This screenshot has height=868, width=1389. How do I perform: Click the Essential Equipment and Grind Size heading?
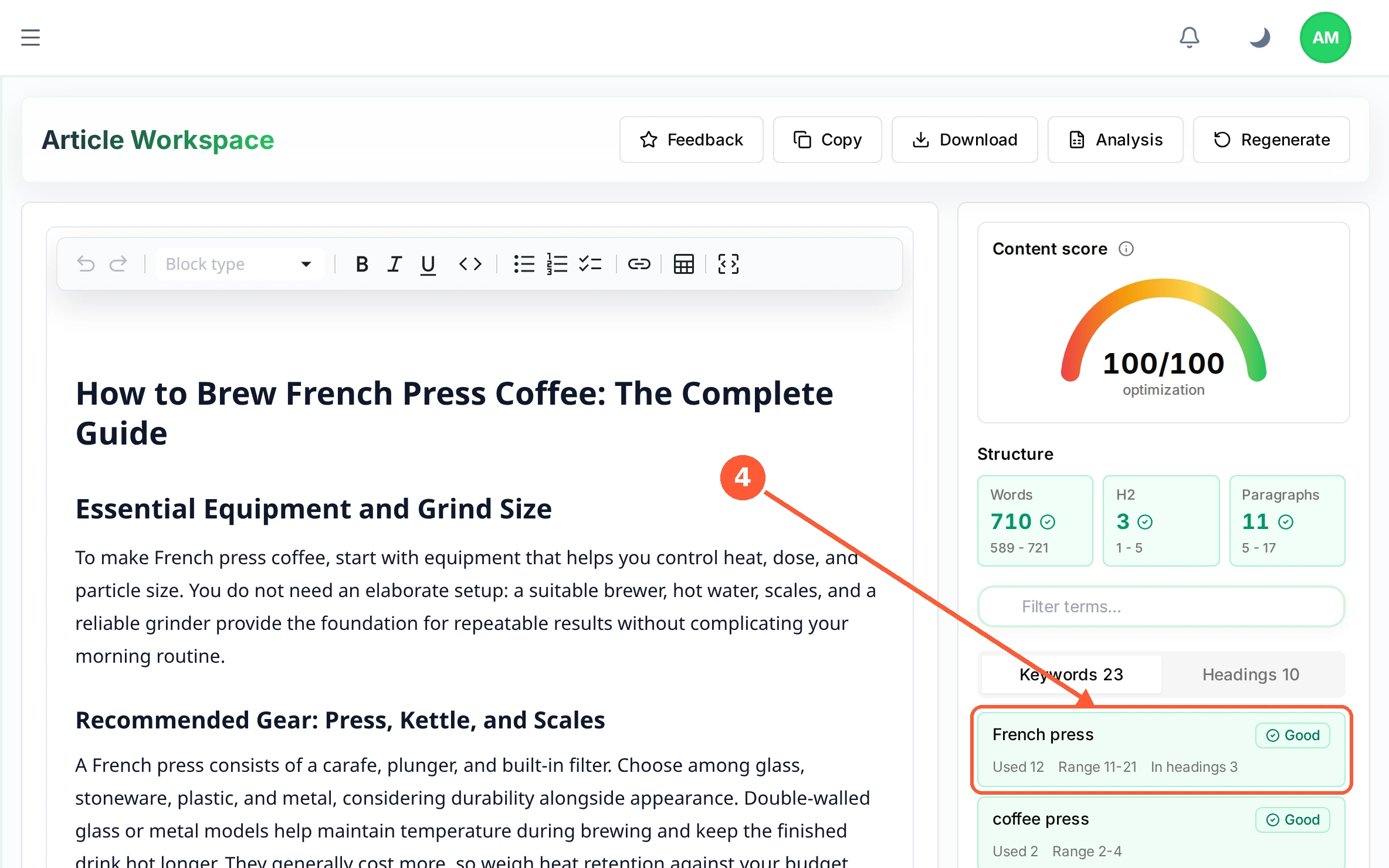coord(314,509)
